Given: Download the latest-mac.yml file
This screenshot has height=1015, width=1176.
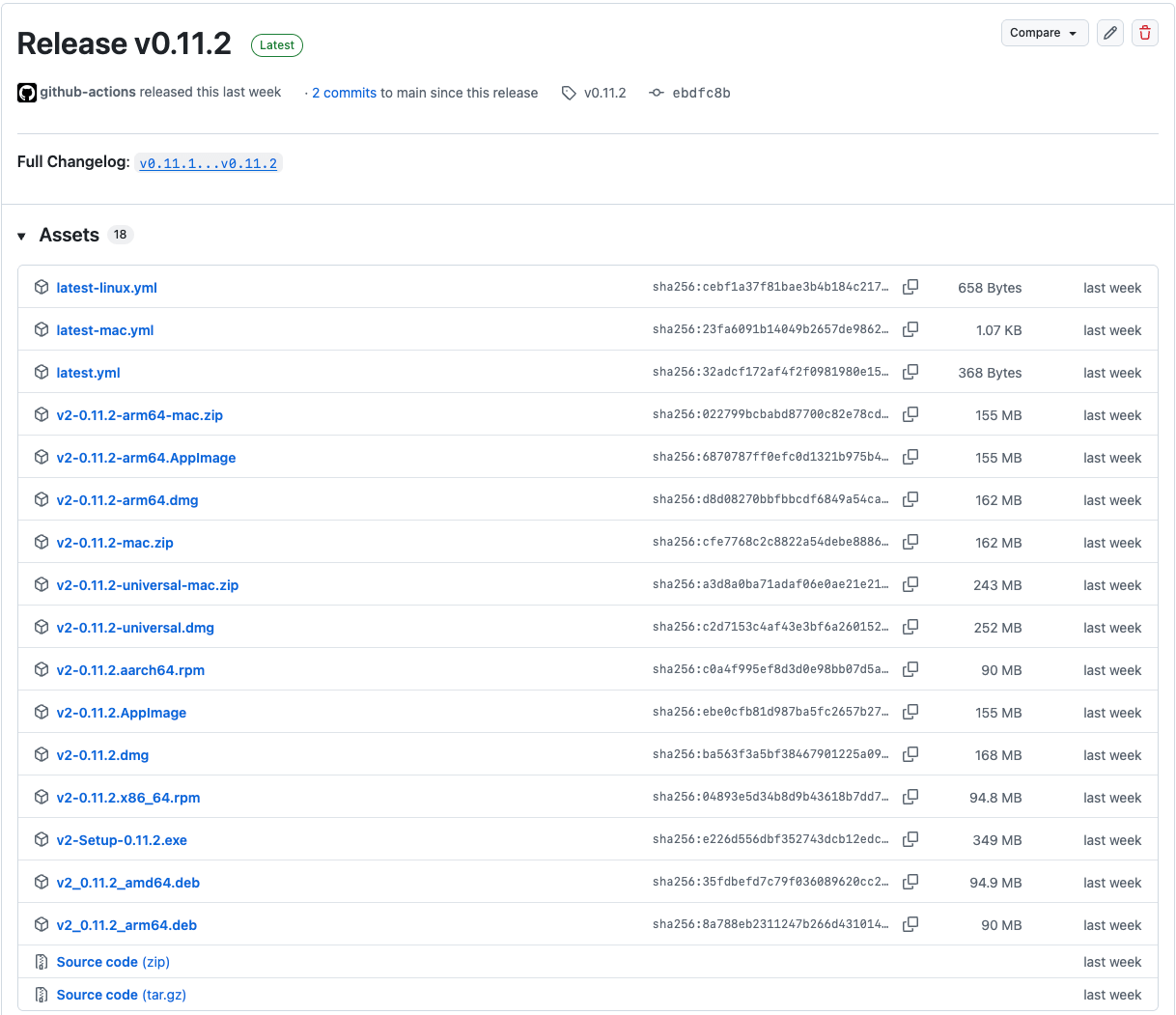Looking at the screenshot, I should tap(104, 329).
